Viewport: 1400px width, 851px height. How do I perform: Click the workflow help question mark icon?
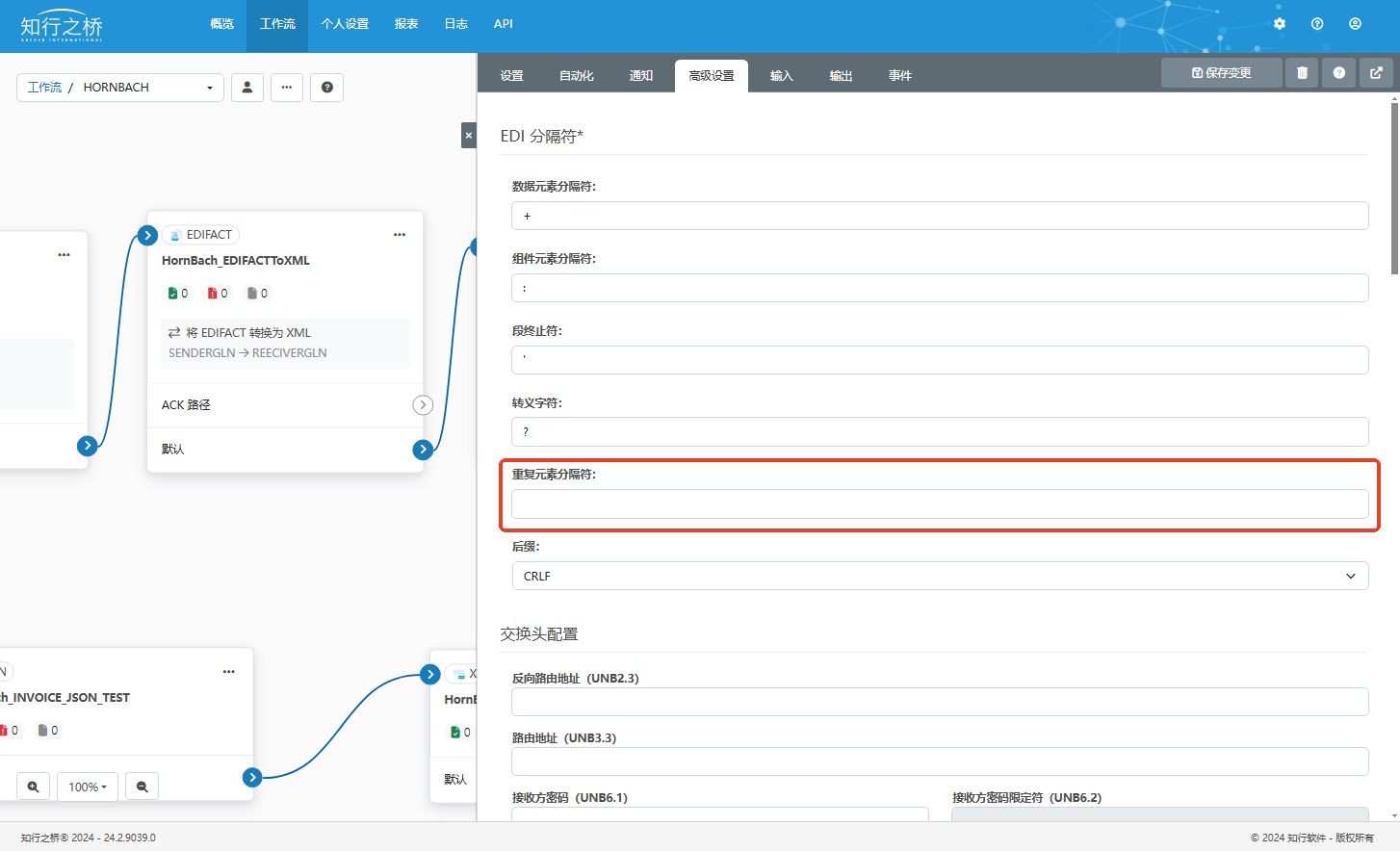327,88
